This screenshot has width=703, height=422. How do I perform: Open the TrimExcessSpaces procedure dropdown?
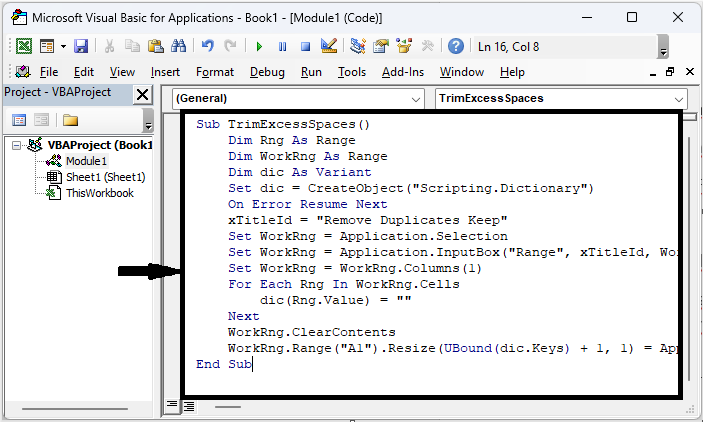point(679,99)
